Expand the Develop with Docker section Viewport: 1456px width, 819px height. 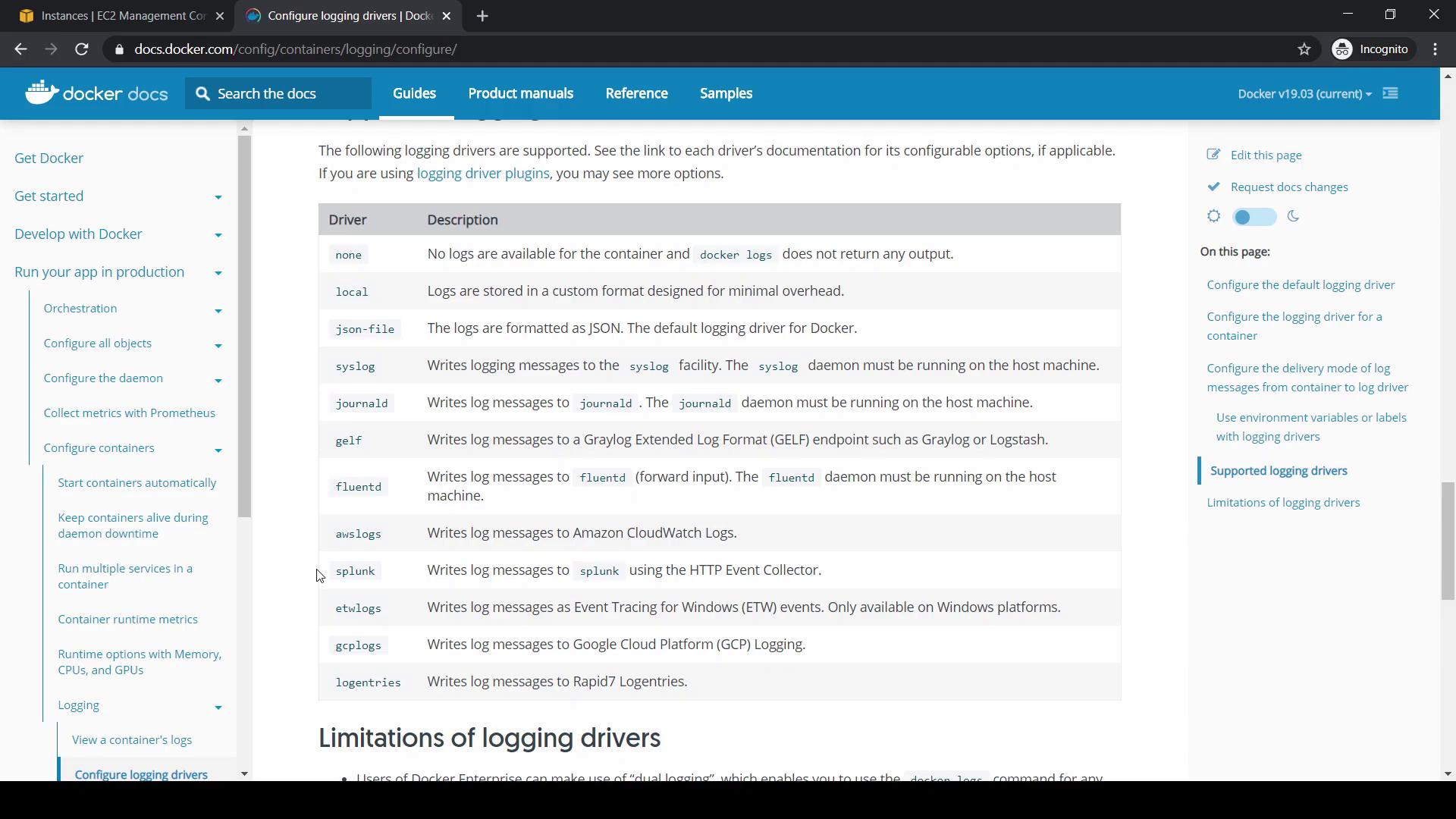[x=218, y=235]
